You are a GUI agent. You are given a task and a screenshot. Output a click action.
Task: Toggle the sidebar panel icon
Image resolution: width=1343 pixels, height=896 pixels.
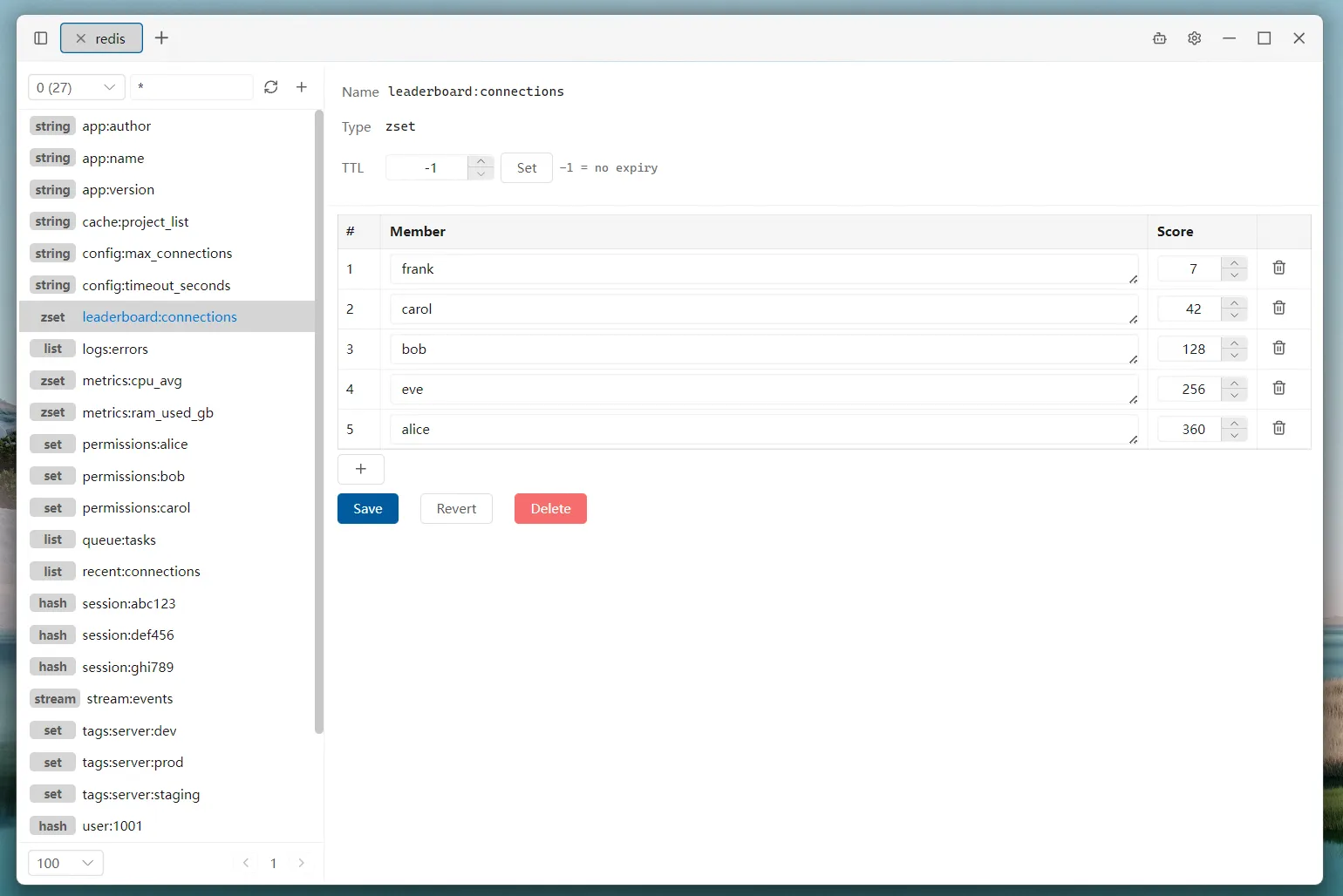(40, 38)
